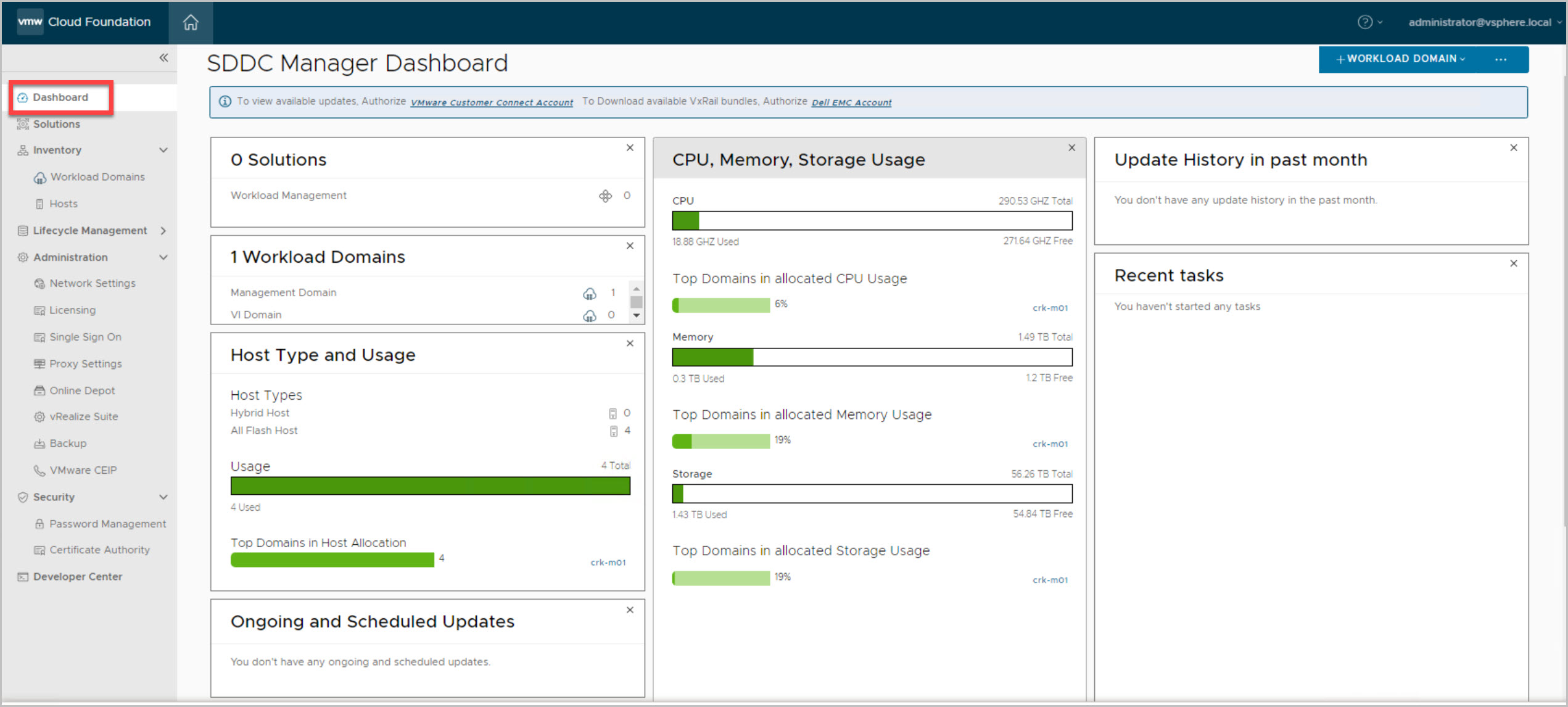Screen dimensions: 1568x707
Task: Open Password Management in sidebar
Action: 107,524
